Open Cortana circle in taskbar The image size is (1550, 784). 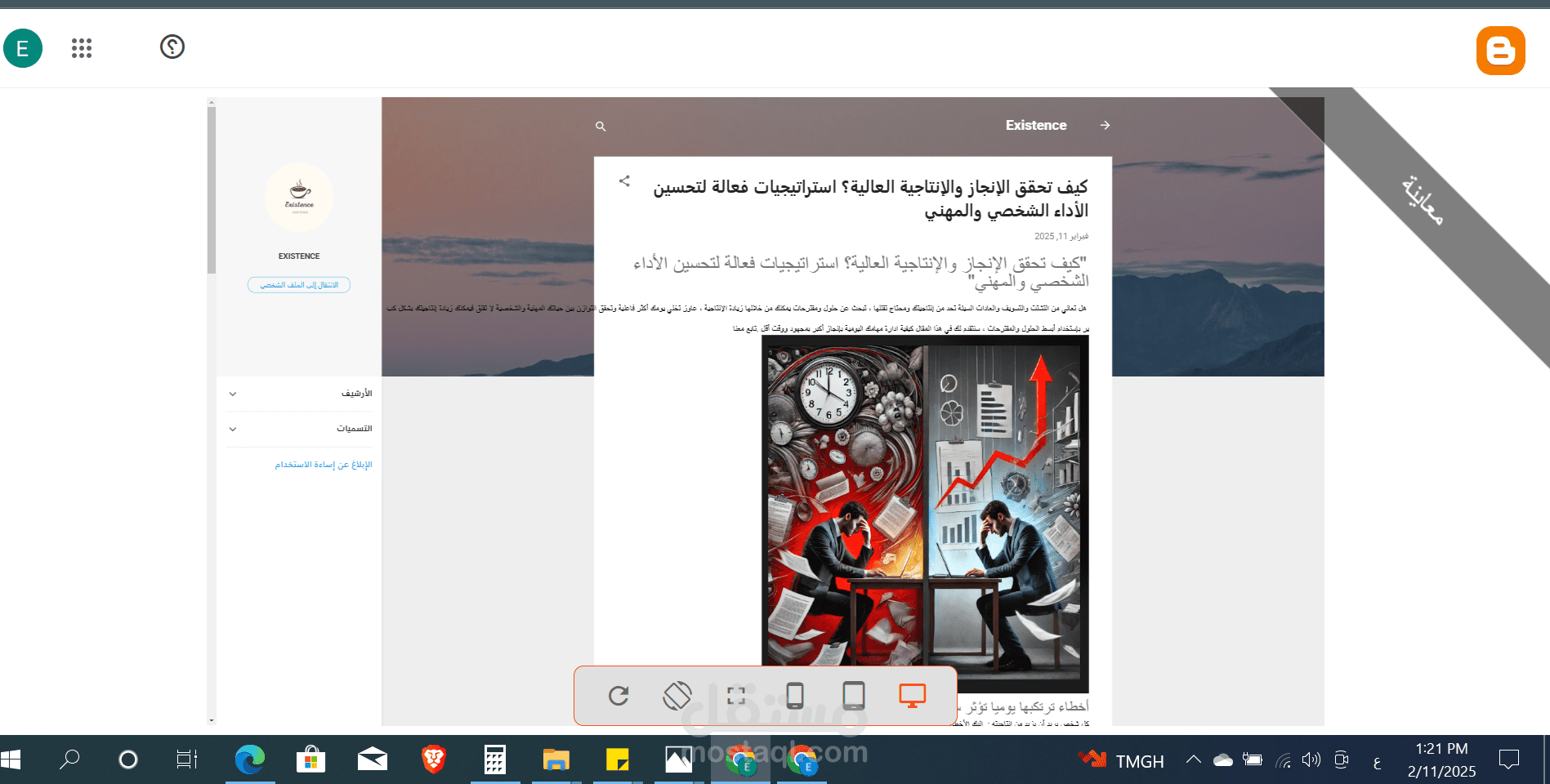[128, 760]
